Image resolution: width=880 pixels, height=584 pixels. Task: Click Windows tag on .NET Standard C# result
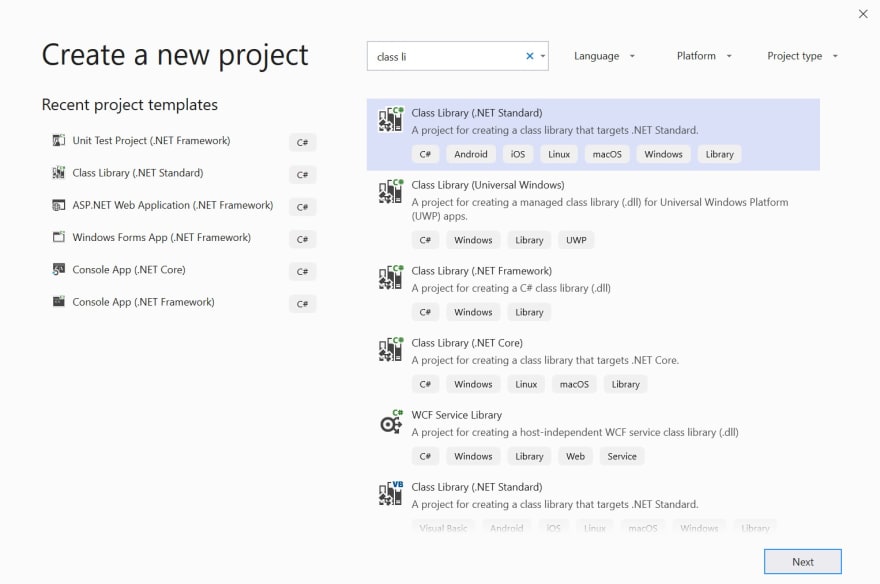(x=663, y=154)
